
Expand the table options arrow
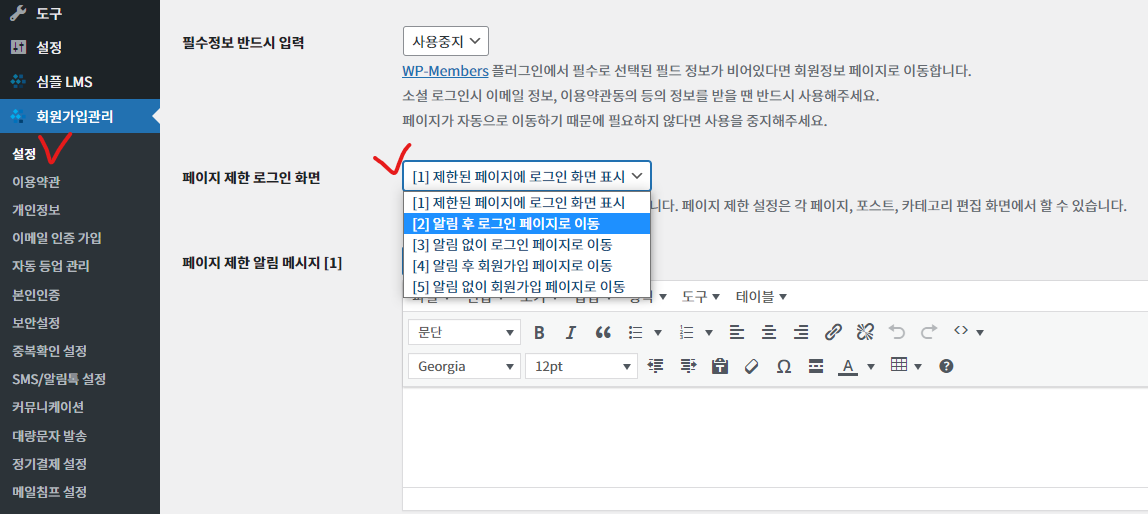coord(918,366)
